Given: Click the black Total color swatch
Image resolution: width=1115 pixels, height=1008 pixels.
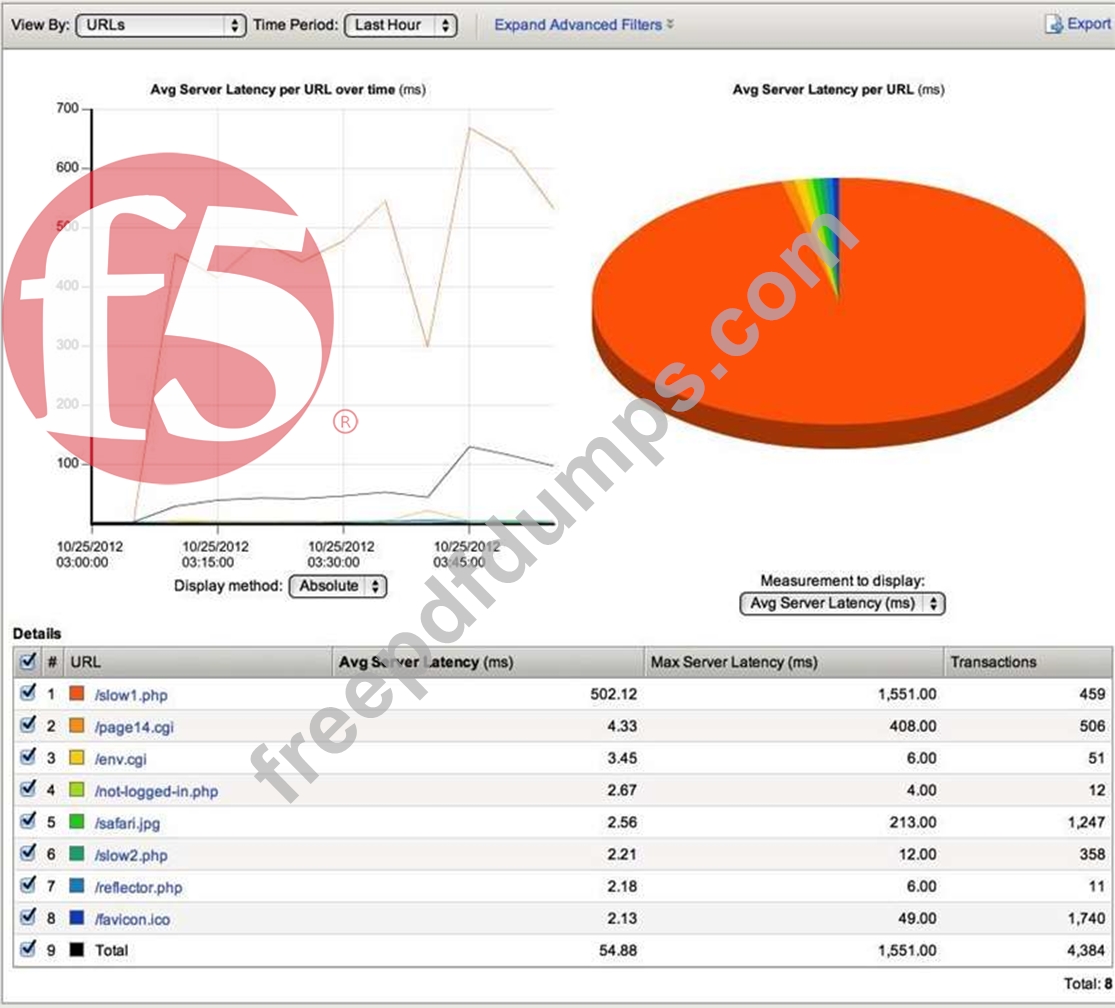Looking at the screenshot, I should [77, 950].
